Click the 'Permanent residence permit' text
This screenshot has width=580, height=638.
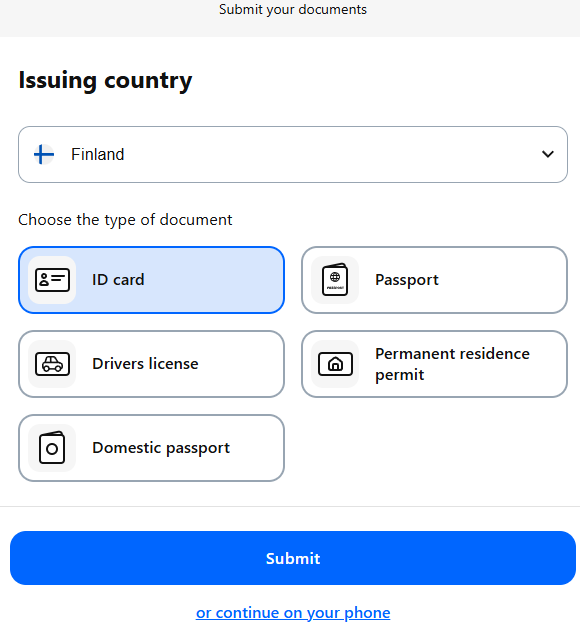pyautogui.click(x=452, y=364)
